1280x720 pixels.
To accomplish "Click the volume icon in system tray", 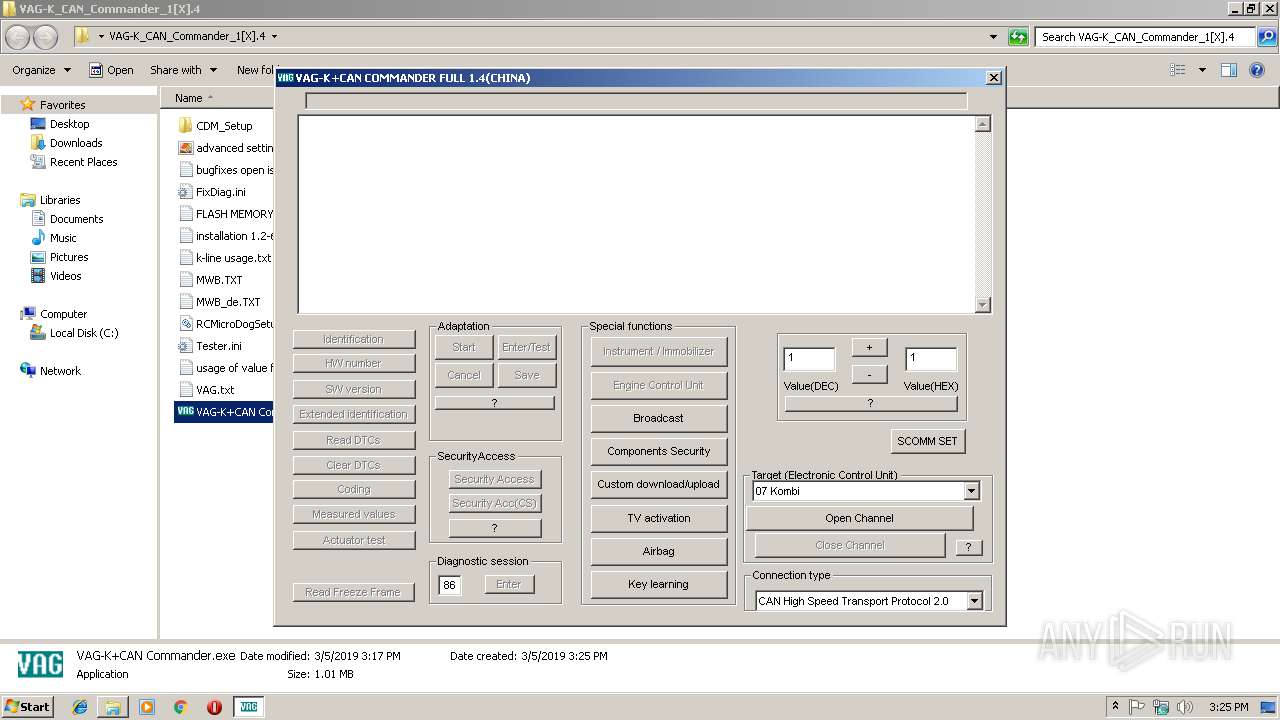I will click(1185, 707).
